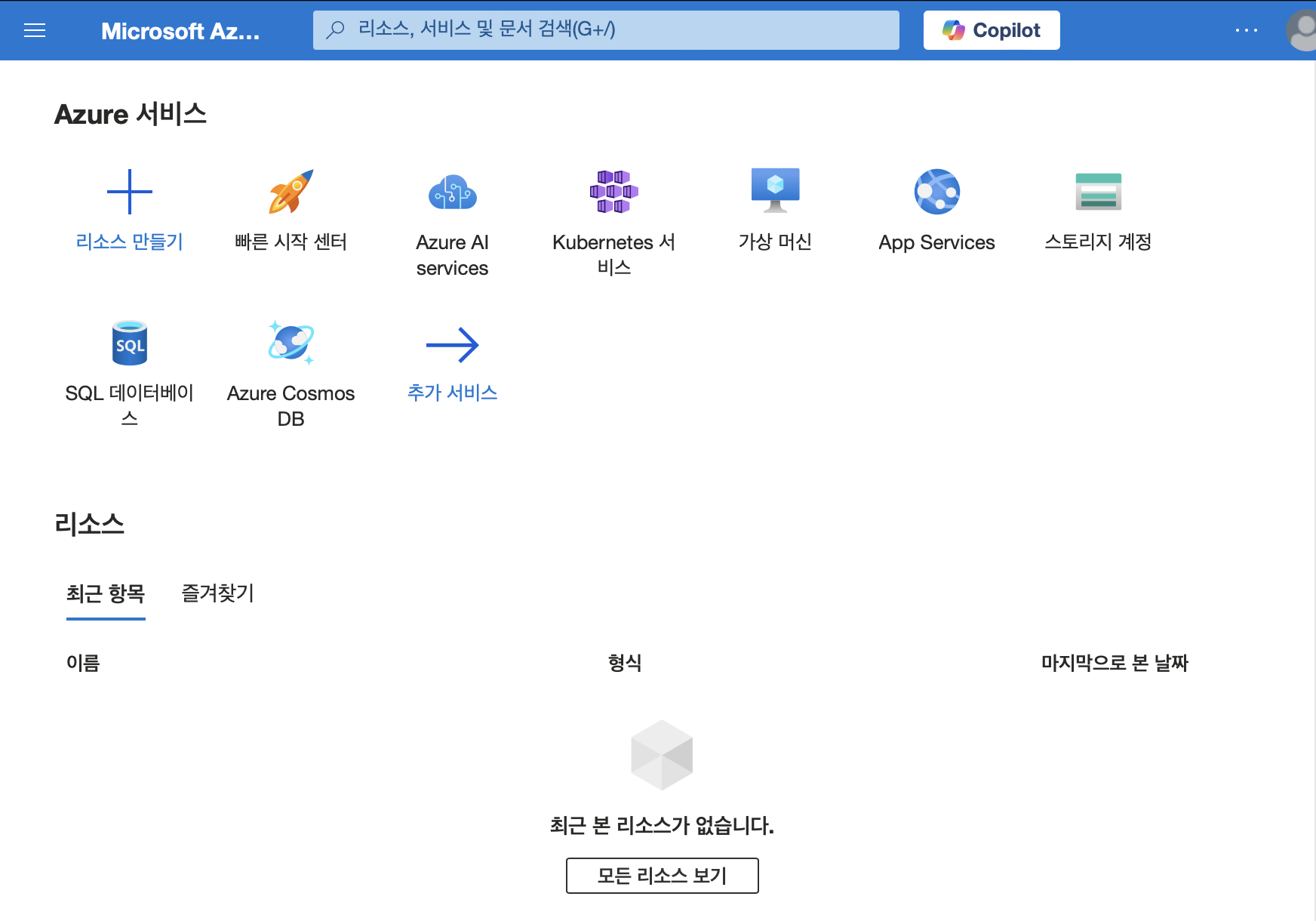Image resolution: width=1316 pixels, height=921 pixels.
Task: Click the magnifier search icon
Action: click(x=335, y=29)
